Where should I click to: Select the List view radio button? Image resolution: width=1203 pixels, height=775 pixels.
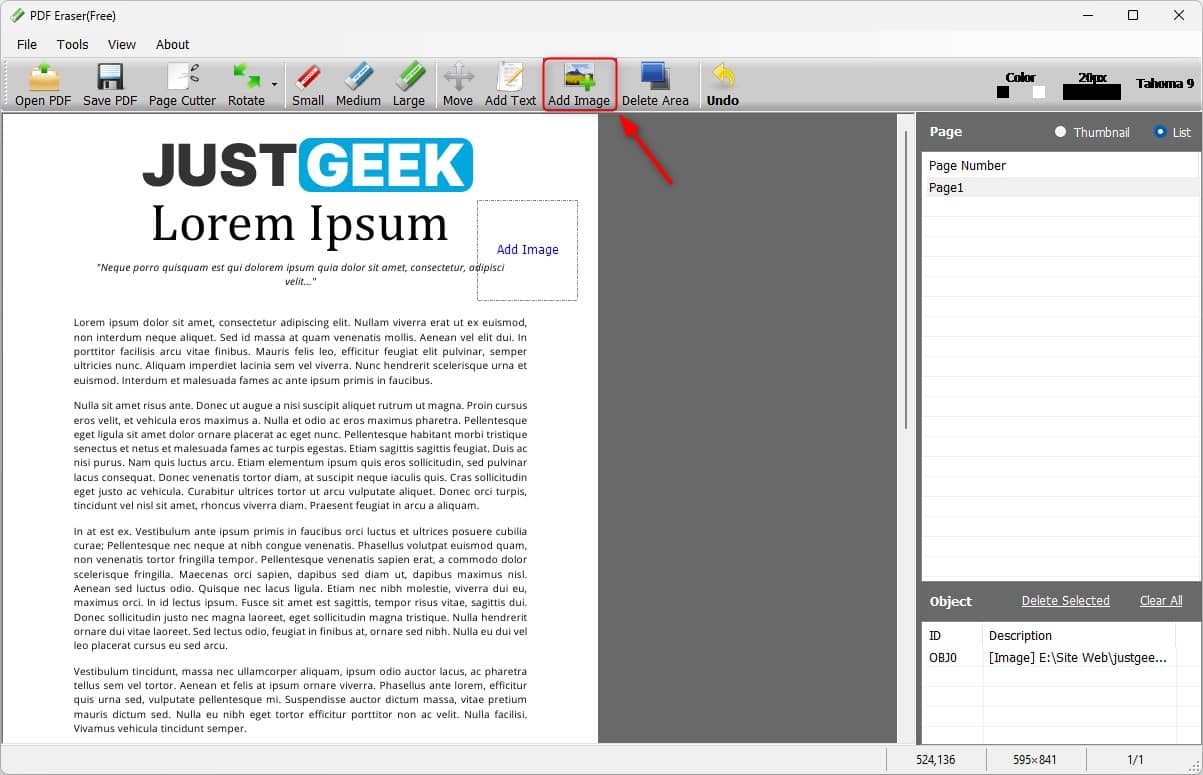(x=1159, y=131)
